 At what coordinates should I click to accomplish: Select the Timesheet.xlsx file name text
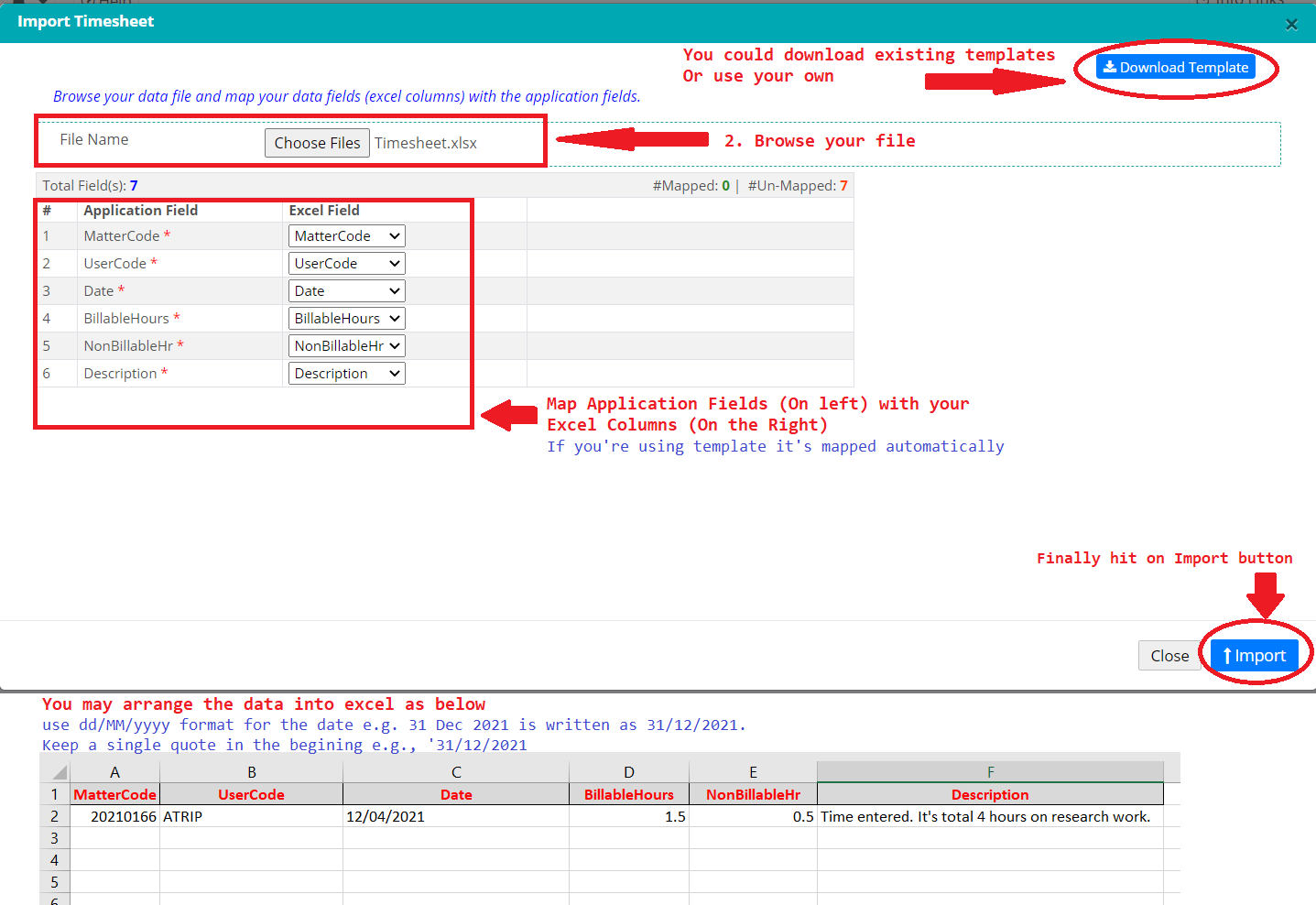pos(426,143)
